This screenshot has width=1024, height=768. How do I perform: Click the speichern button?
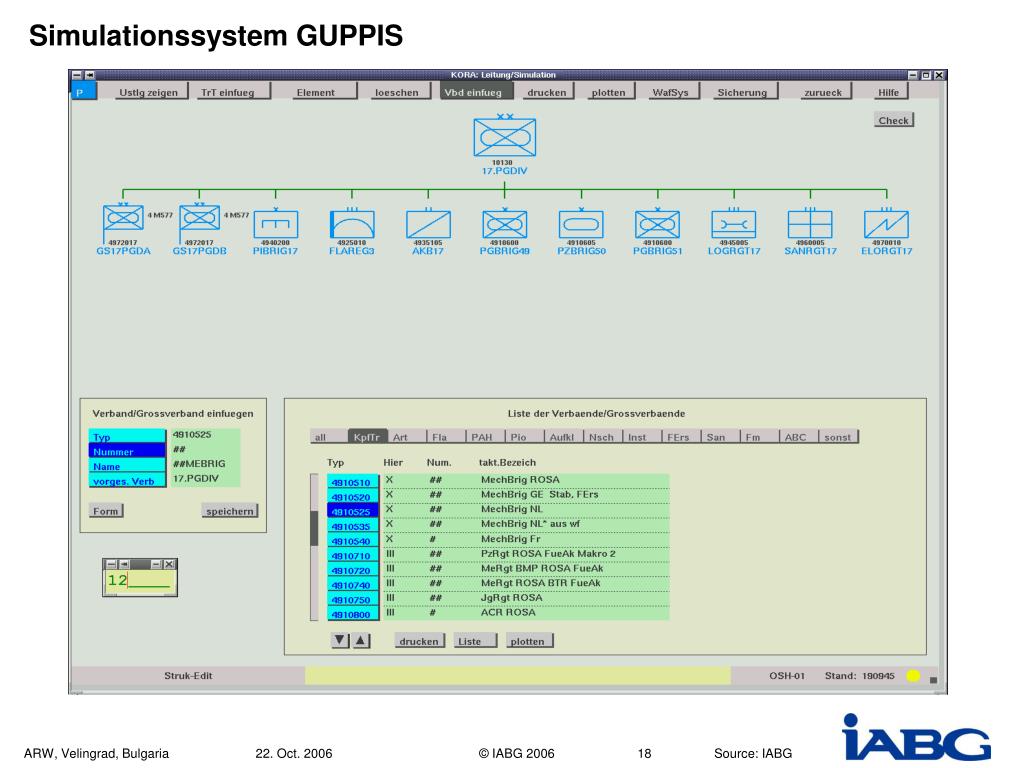click(230, 511)
